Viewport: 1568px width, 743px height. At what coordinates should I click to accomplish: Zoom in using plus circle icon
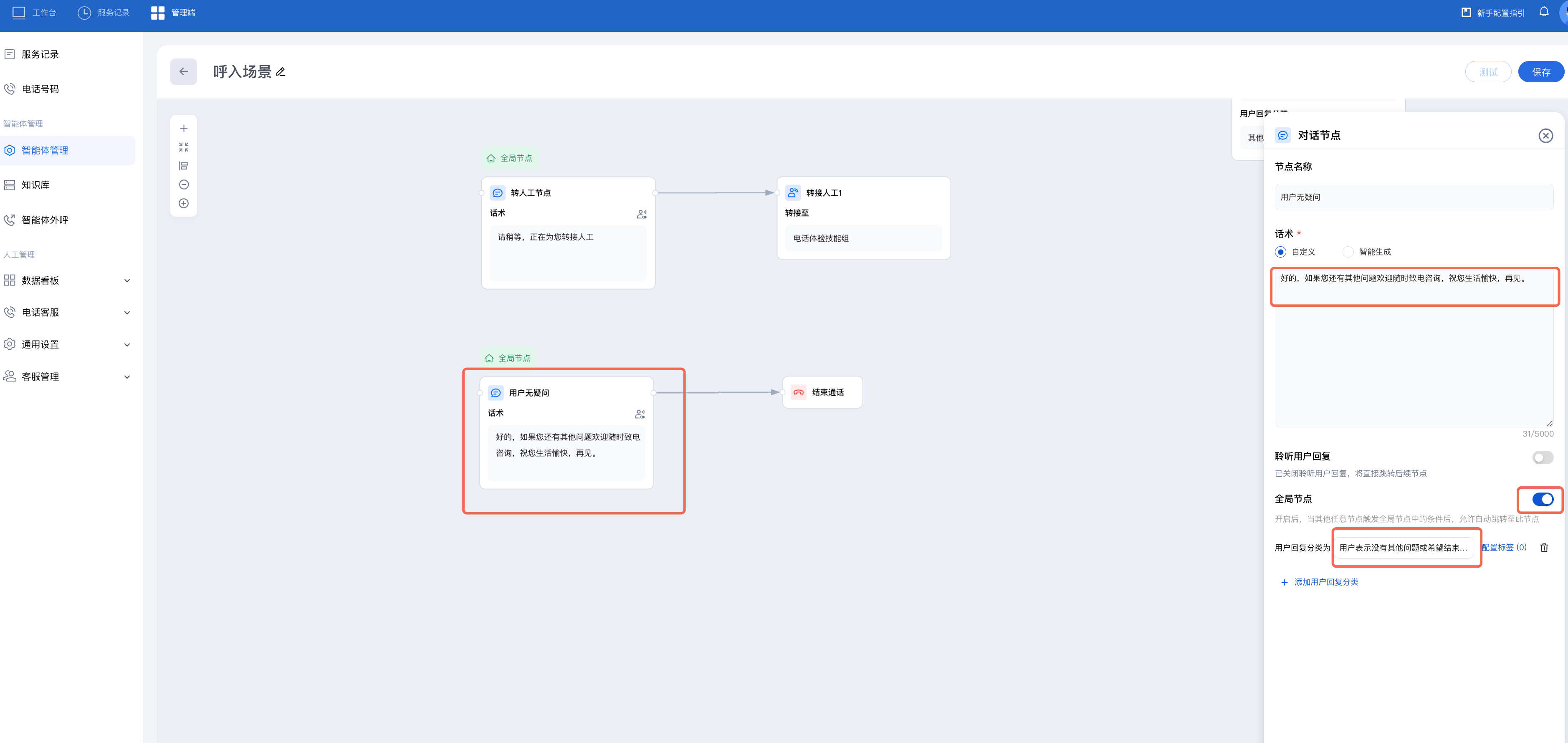click(x=183, y=203)
